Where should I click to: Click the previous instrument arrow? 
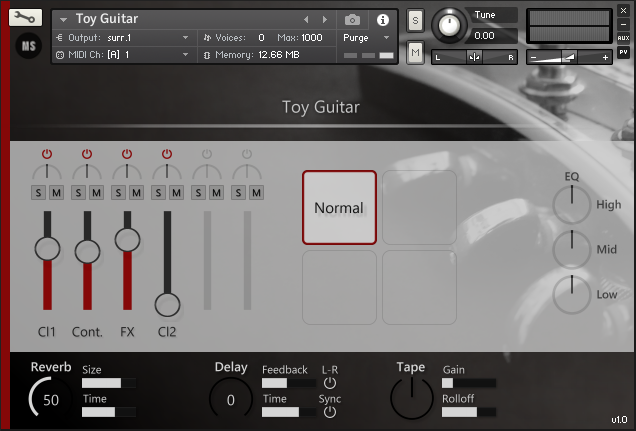307,19
